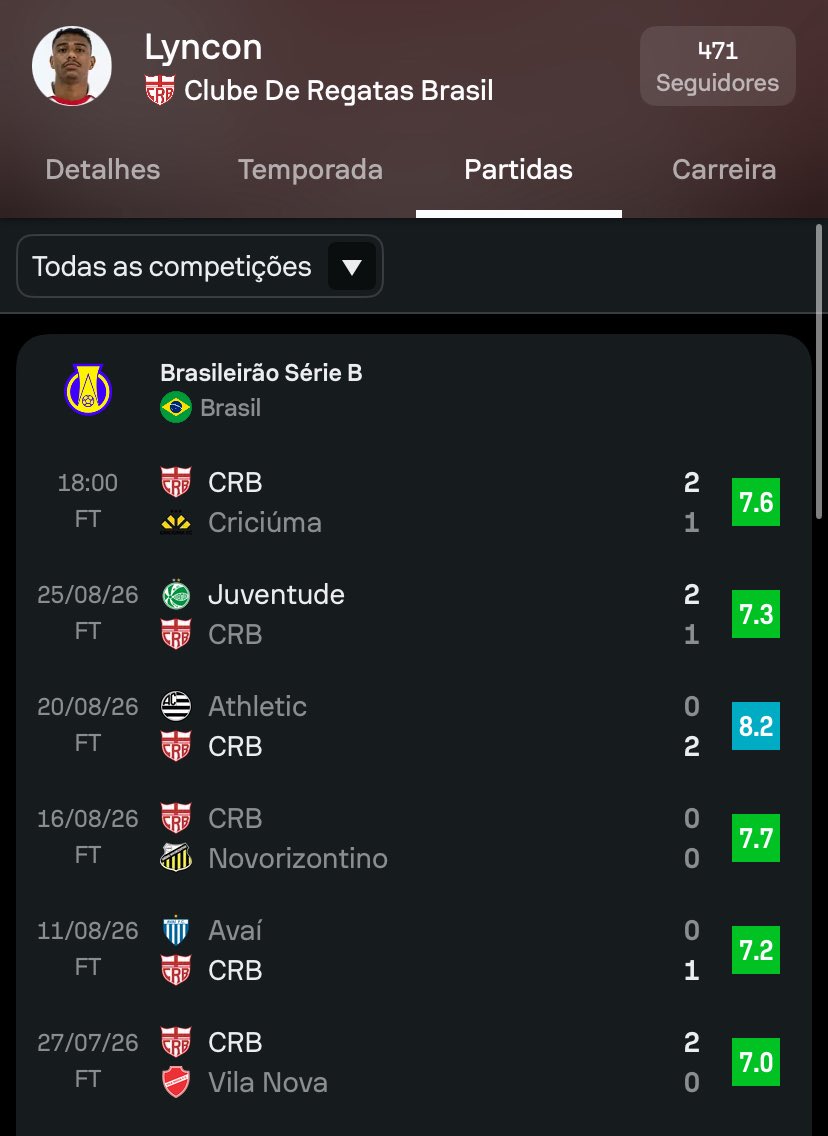Click the Novorizontino team crest
828x1136 pixels.
pos(176,858)
